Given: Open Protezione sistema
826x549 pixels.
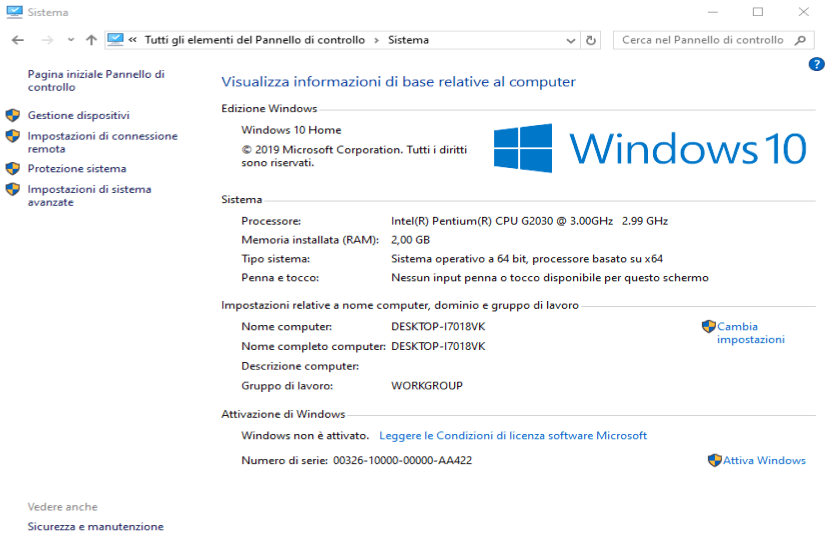Looking at the screenshot, I should pos(77,169).
